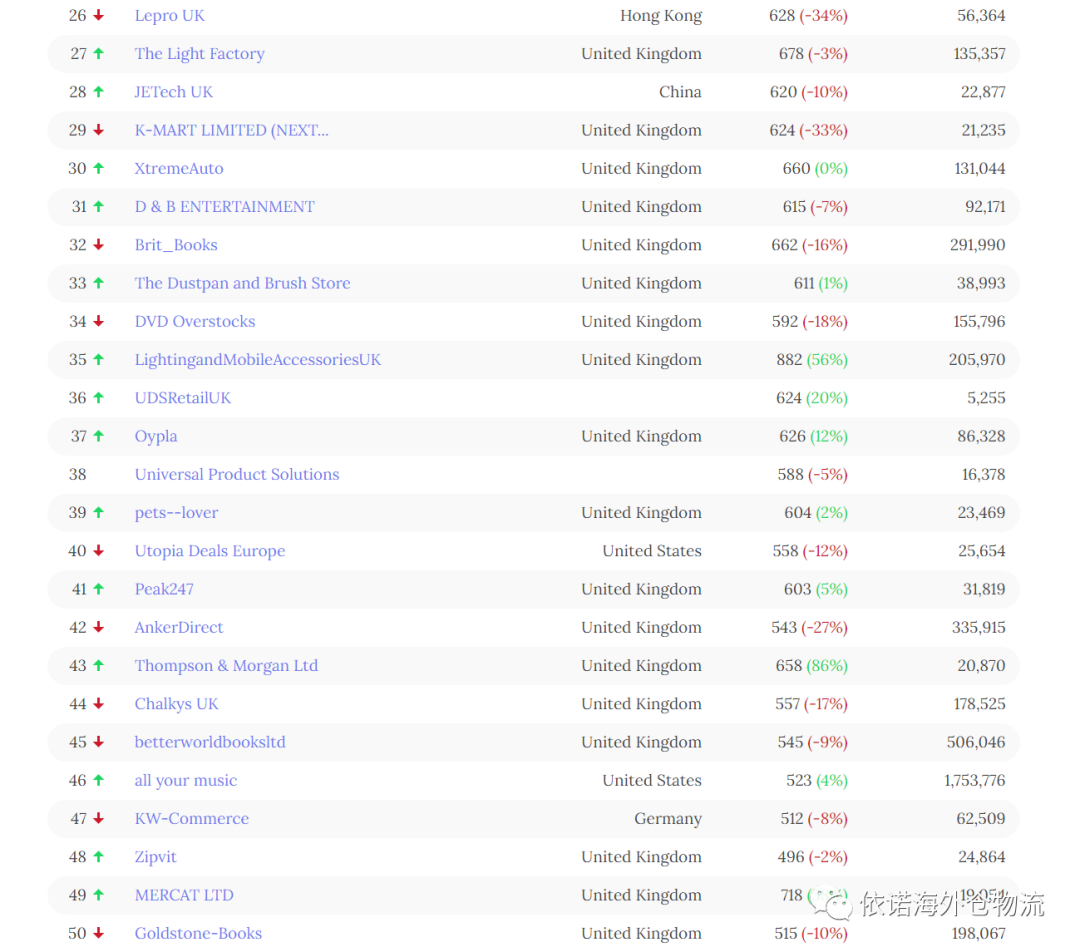1080x952 pixels.
Task: Click the Oypla seller link
Action: [x=156, y=436]
